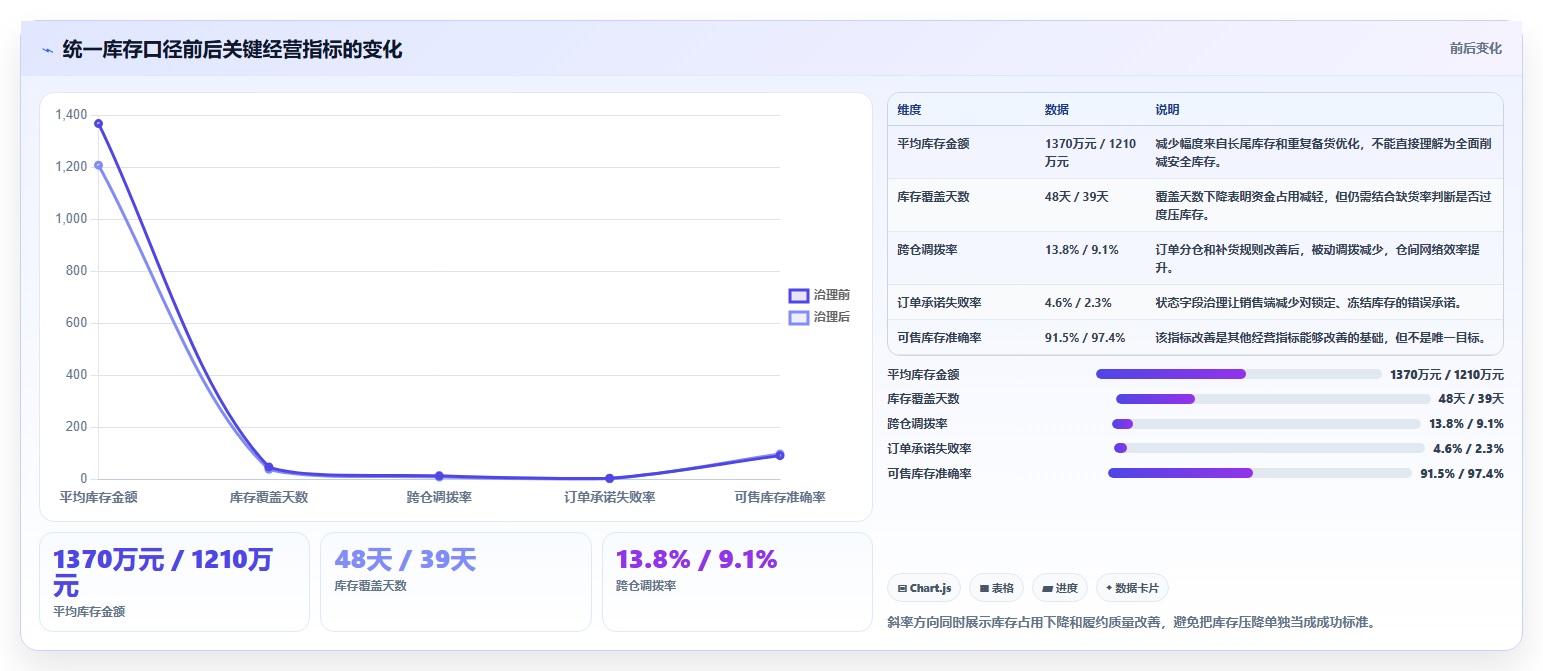
Task: Click the 平均库存金额 progress bar
Action: (1238, 374)
